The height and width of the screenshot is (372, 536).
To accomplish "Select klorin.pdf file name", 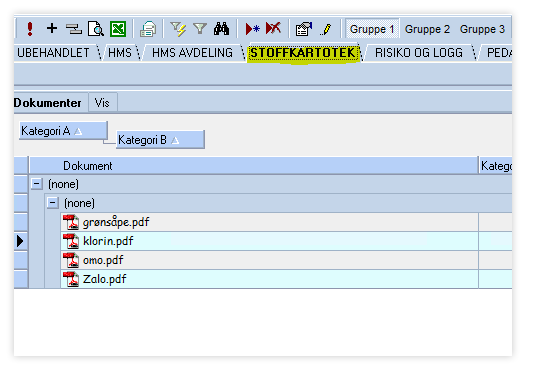I will [x=108, y=241].
